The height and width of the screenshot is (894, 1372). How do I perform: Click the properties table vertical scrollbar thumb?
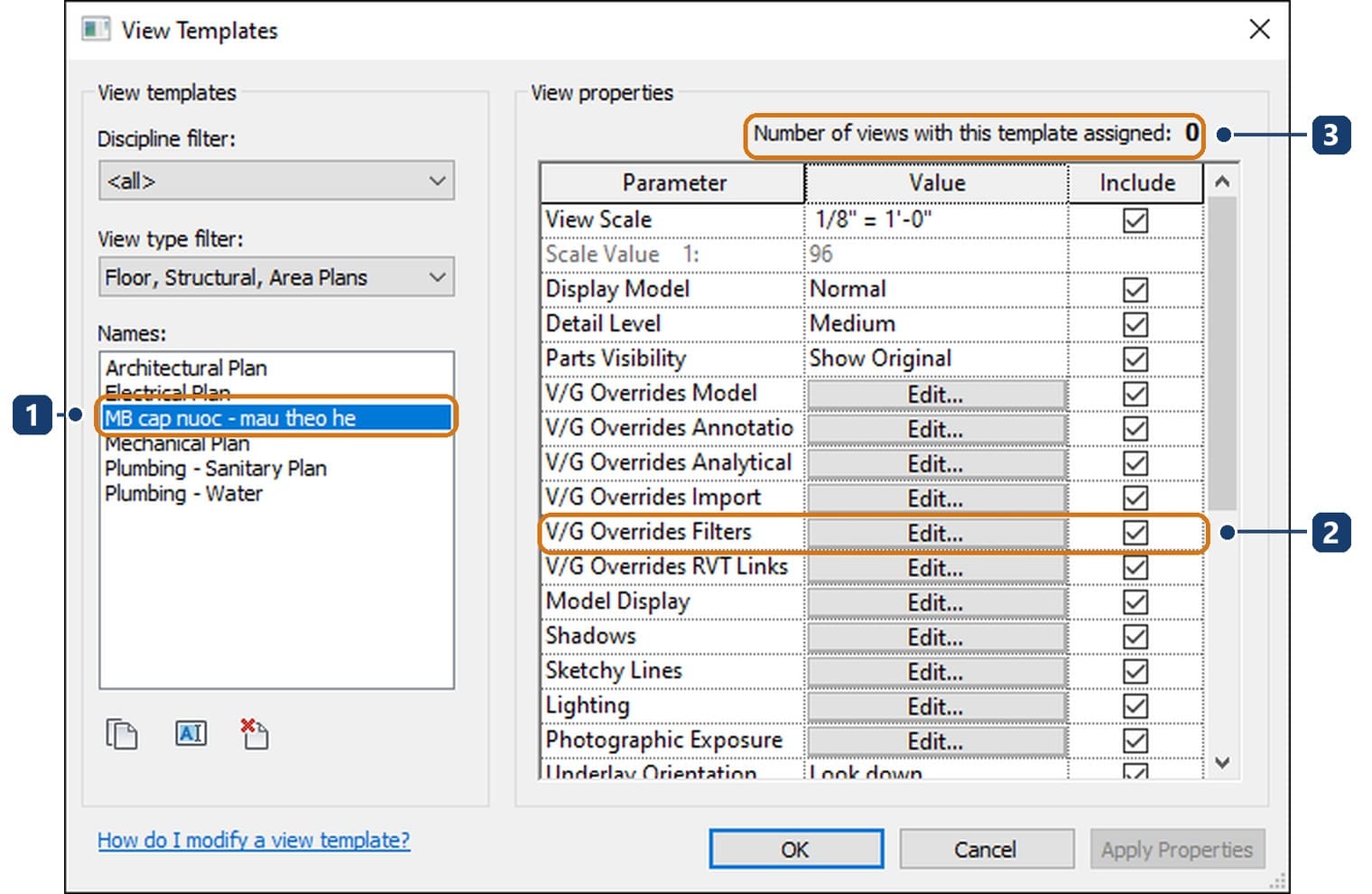(1222, 352)
